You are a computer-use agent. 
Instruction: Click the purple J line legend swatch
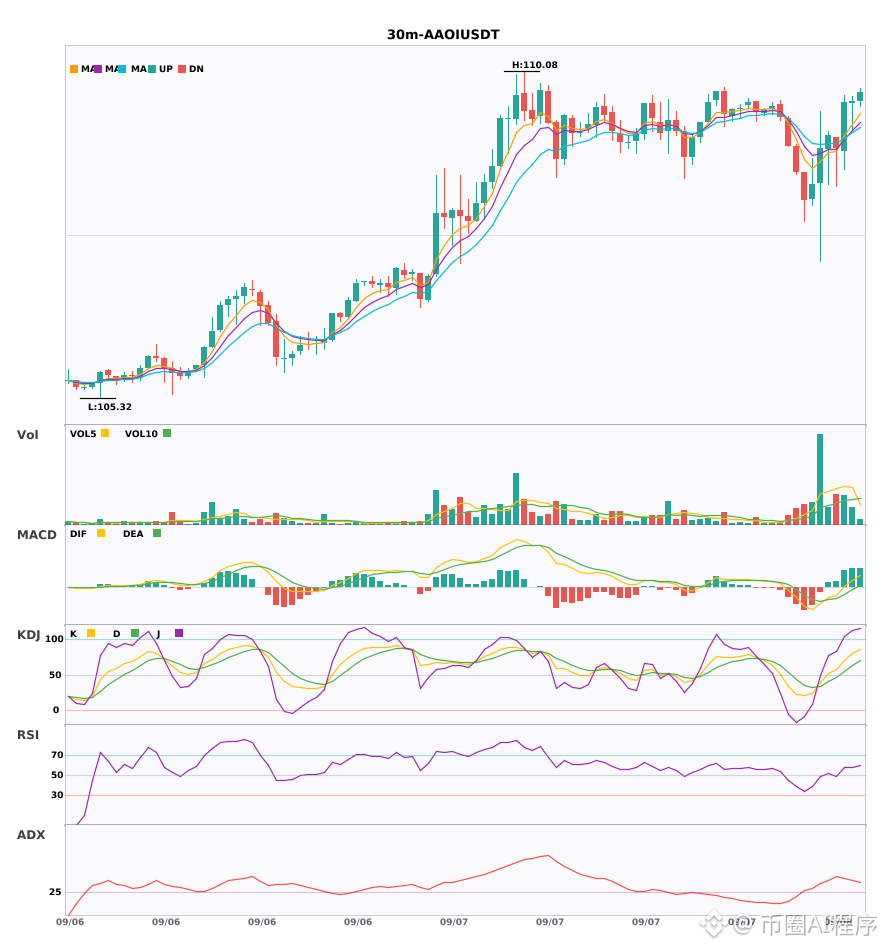point(179,633)
